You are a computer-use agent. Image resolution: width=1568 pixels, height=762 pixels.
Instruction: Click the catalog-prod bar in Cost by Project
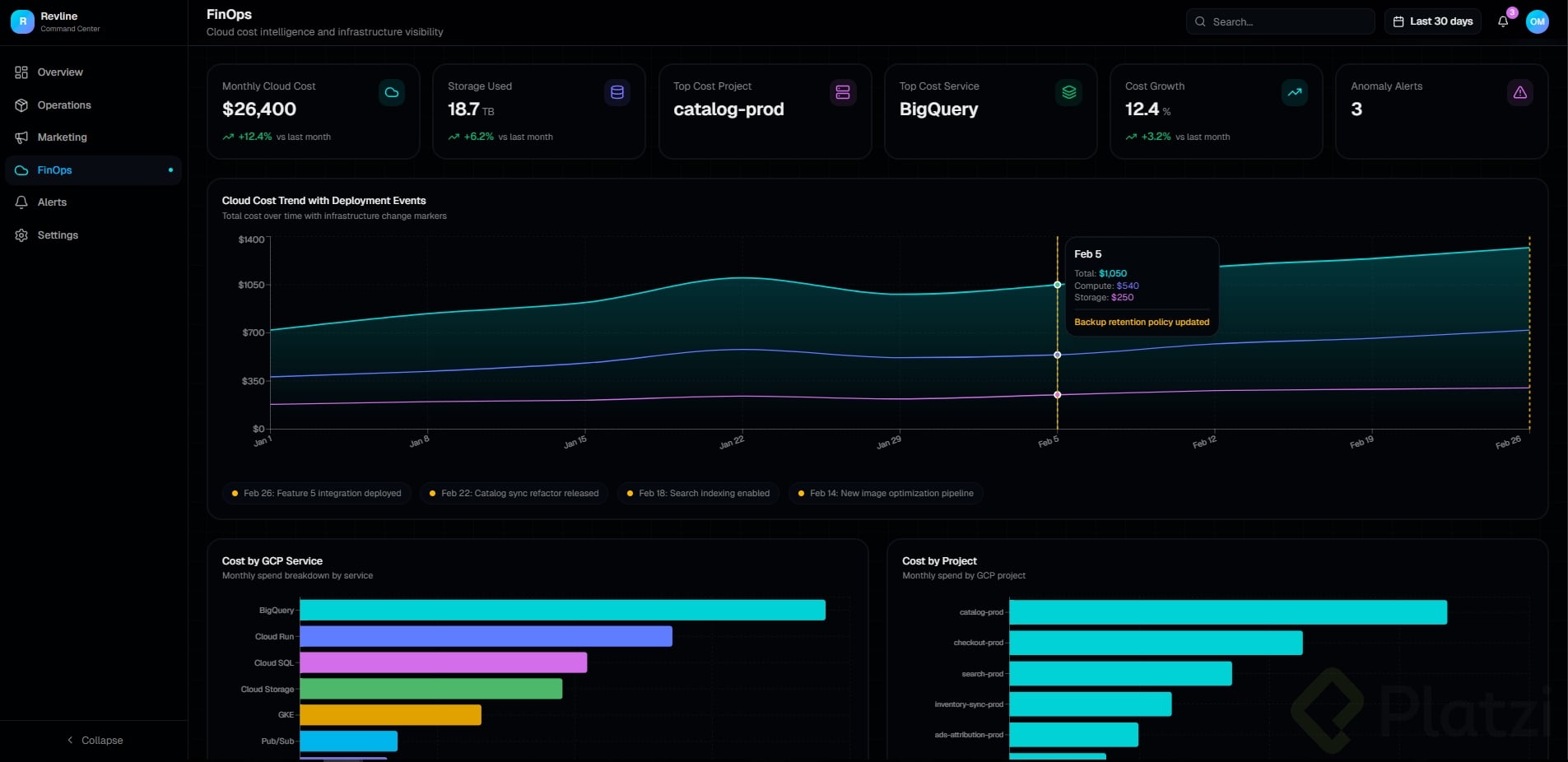click(x=1228, y=612)
